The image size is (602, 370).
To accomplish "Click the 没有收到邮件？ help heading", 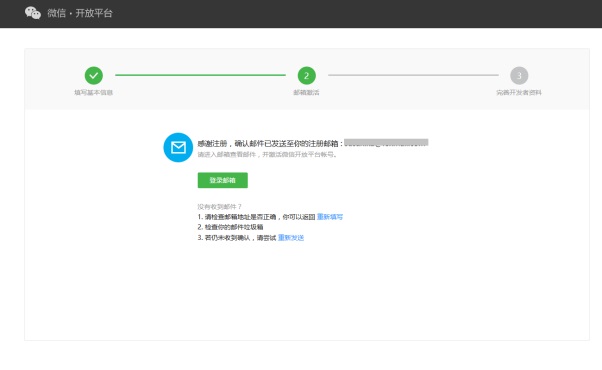I will 220,206.
